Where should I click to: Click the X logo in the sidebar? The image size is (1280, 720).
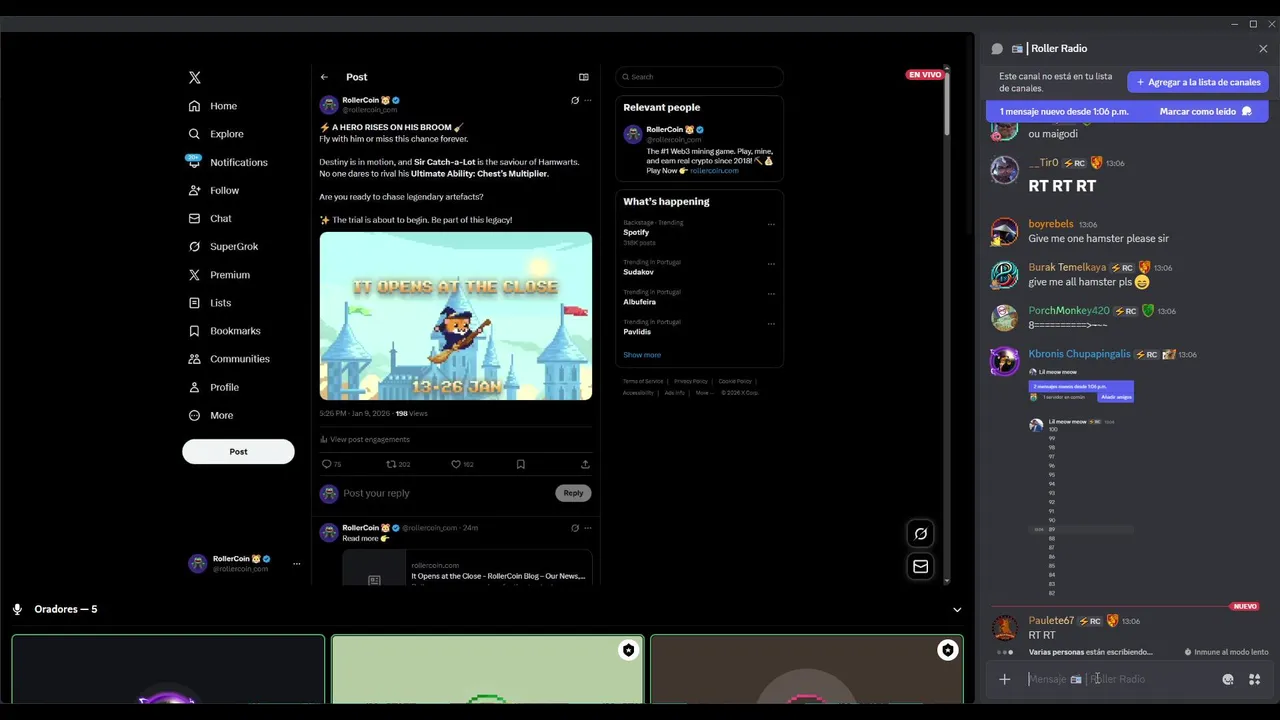pos(195,77)
